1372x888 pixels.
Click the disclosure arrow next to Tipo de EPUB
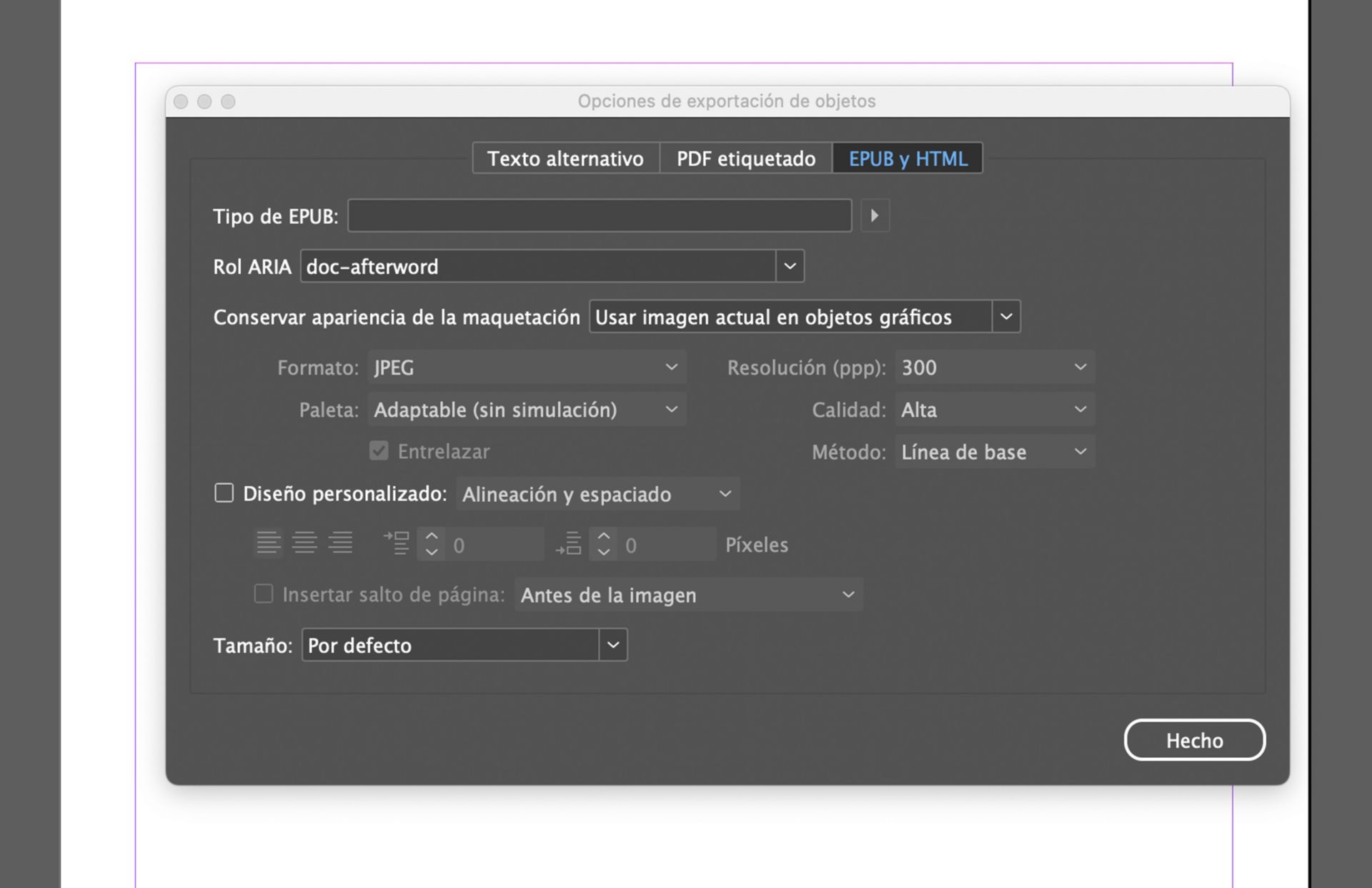tap(875, 215)
